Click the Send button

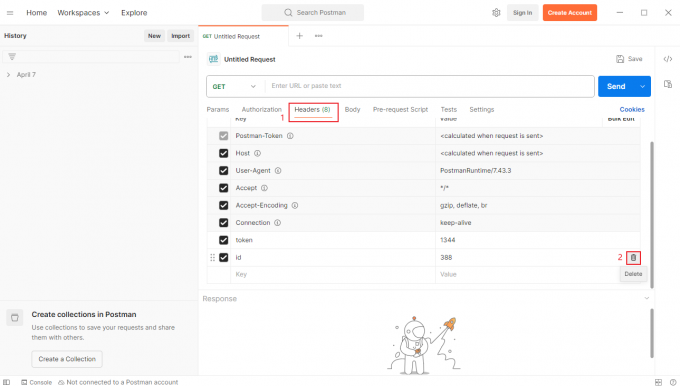(616, 86)
